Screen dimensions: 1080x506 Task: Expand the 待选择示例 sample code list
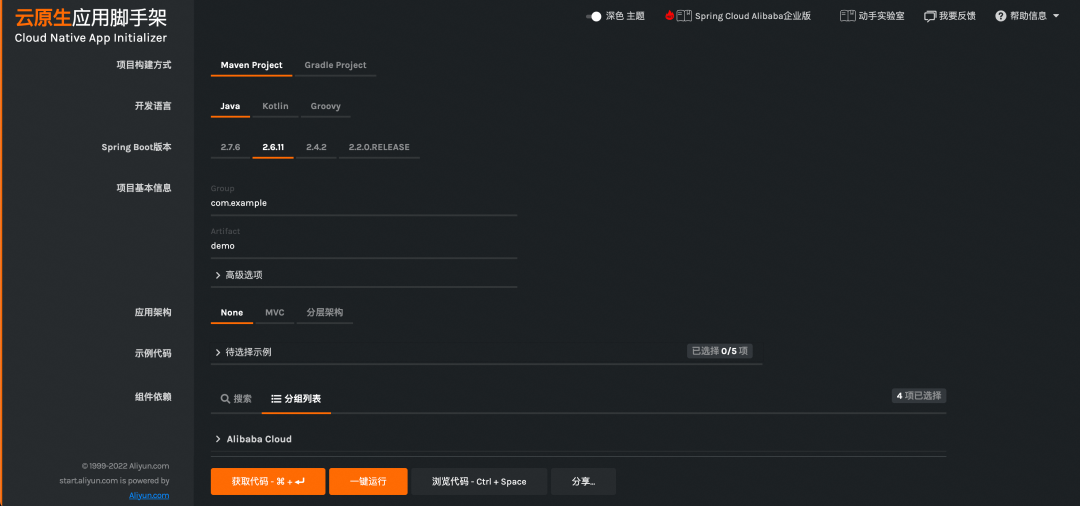(486, 352)
